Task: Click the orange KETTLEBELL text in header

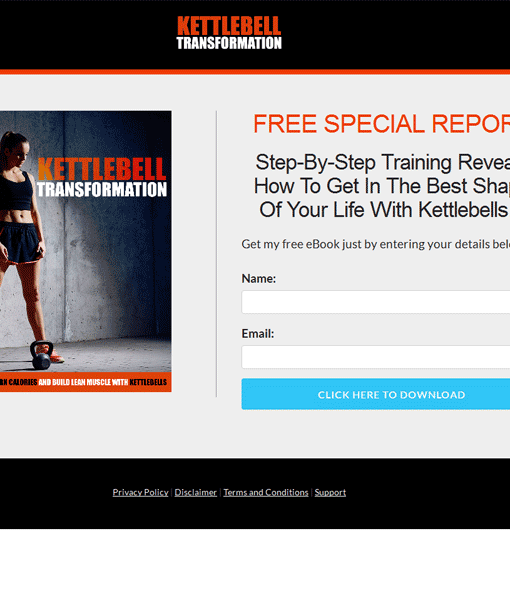Action: [x=229, y=26]
